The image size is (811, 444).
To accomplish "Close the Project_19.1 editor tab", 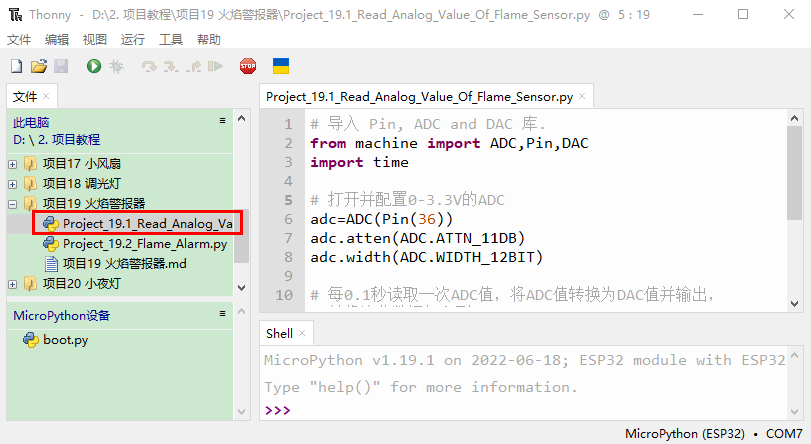I will pyautogui.click(x=583, y=97).
